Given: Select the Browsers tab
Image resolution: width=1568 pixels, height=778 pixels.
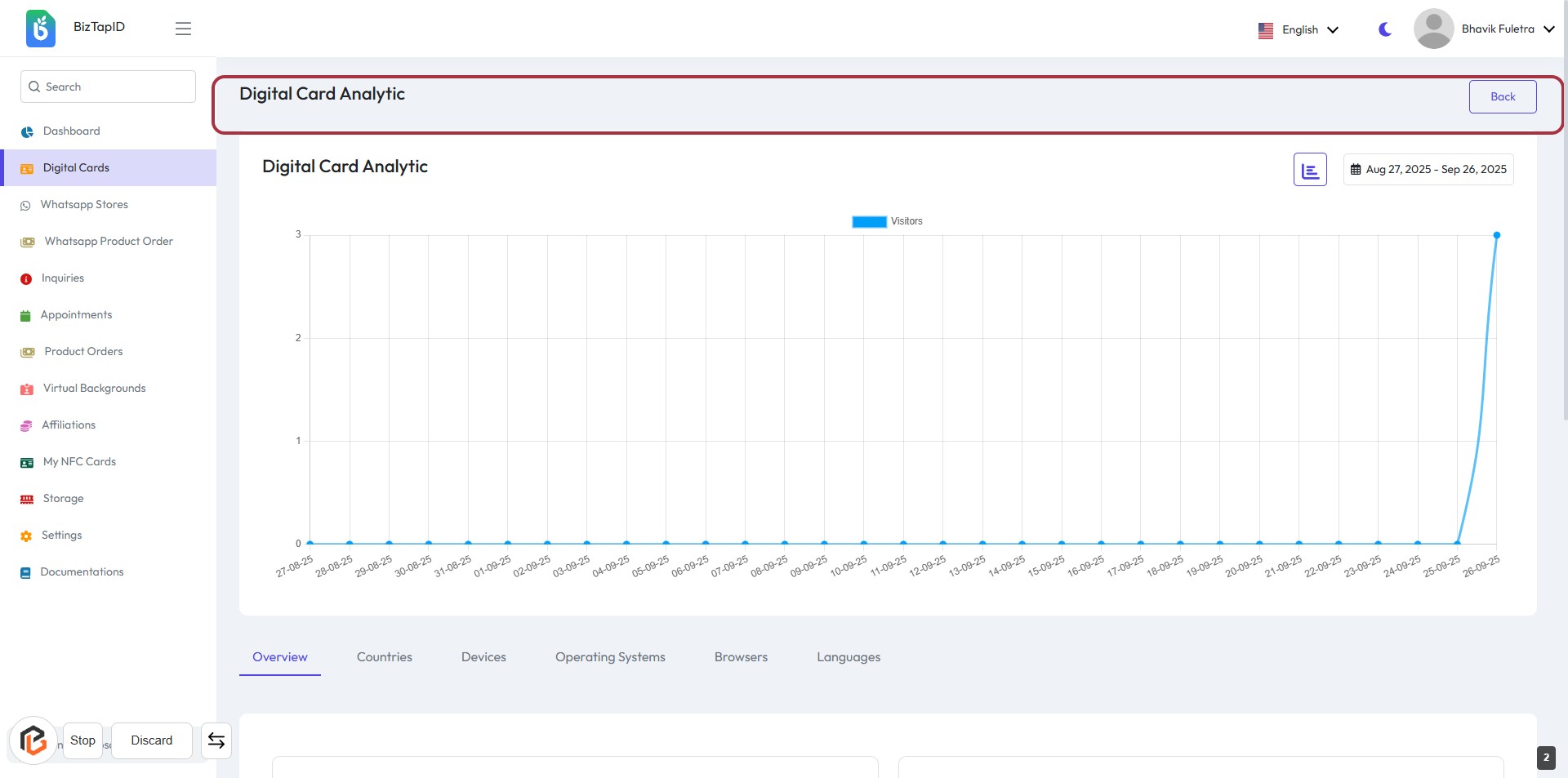Looking at the screenshot, I should point(741,657).
